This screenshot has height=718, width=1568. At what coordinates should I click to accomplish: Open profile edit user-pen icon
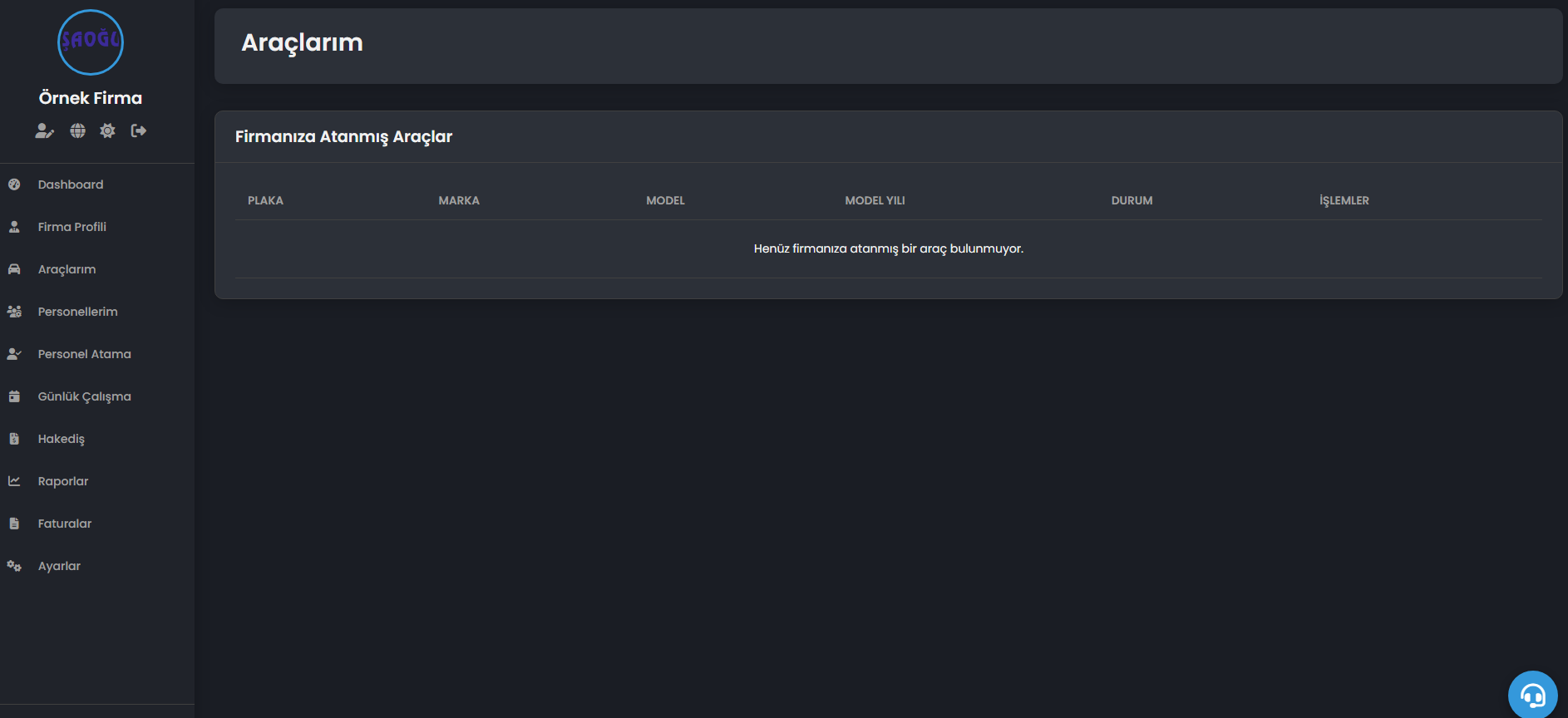click(45, 130)
